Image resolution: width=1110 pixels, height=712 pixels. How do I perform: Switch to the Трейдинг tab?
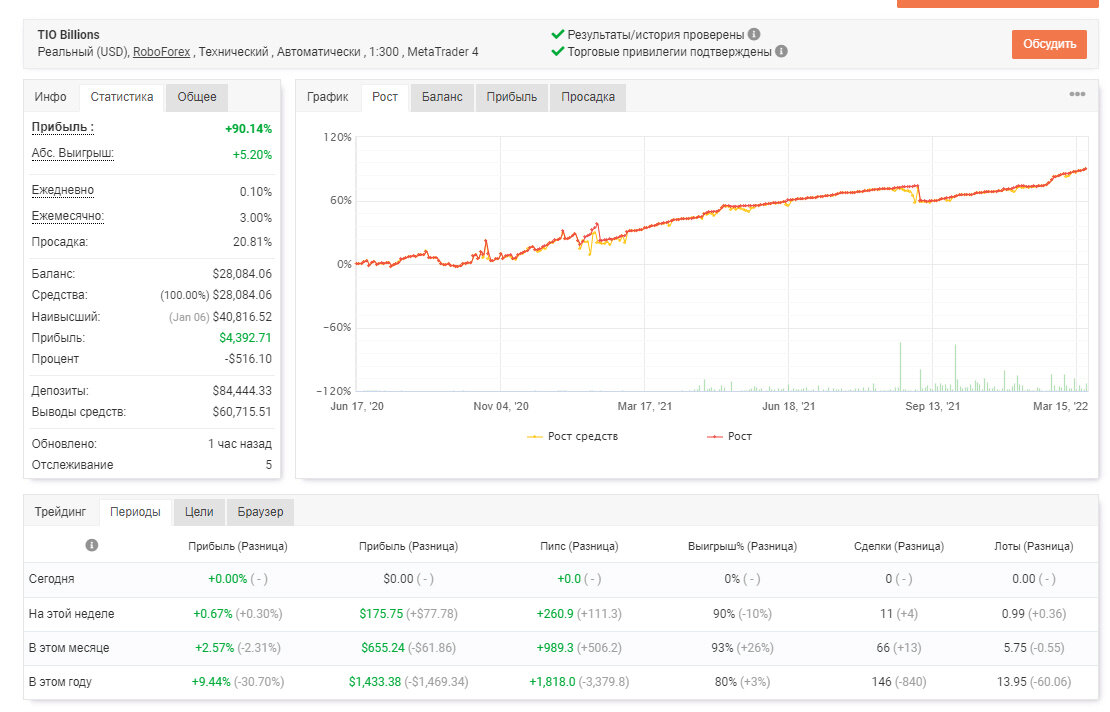click(x=60, y=512)
